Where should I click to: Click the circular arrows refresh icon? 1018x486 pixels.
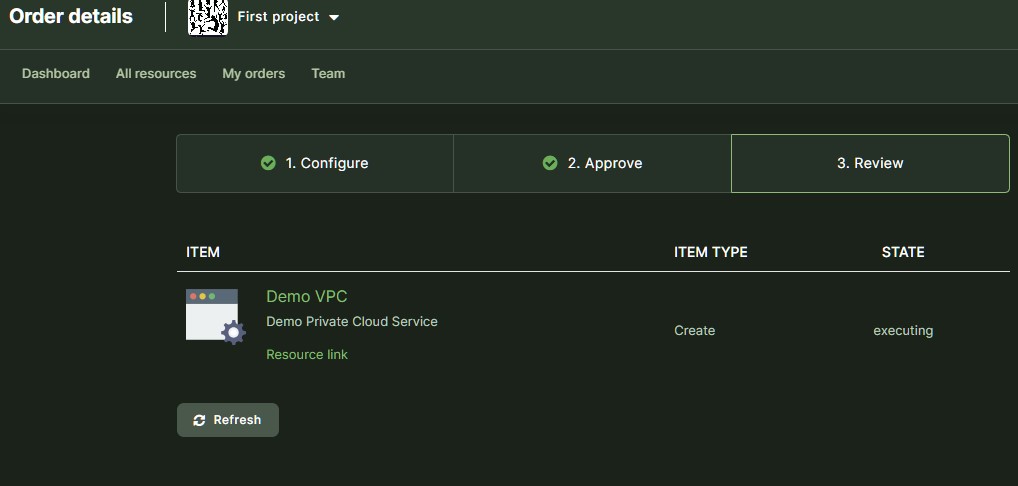tap(199, 420)
